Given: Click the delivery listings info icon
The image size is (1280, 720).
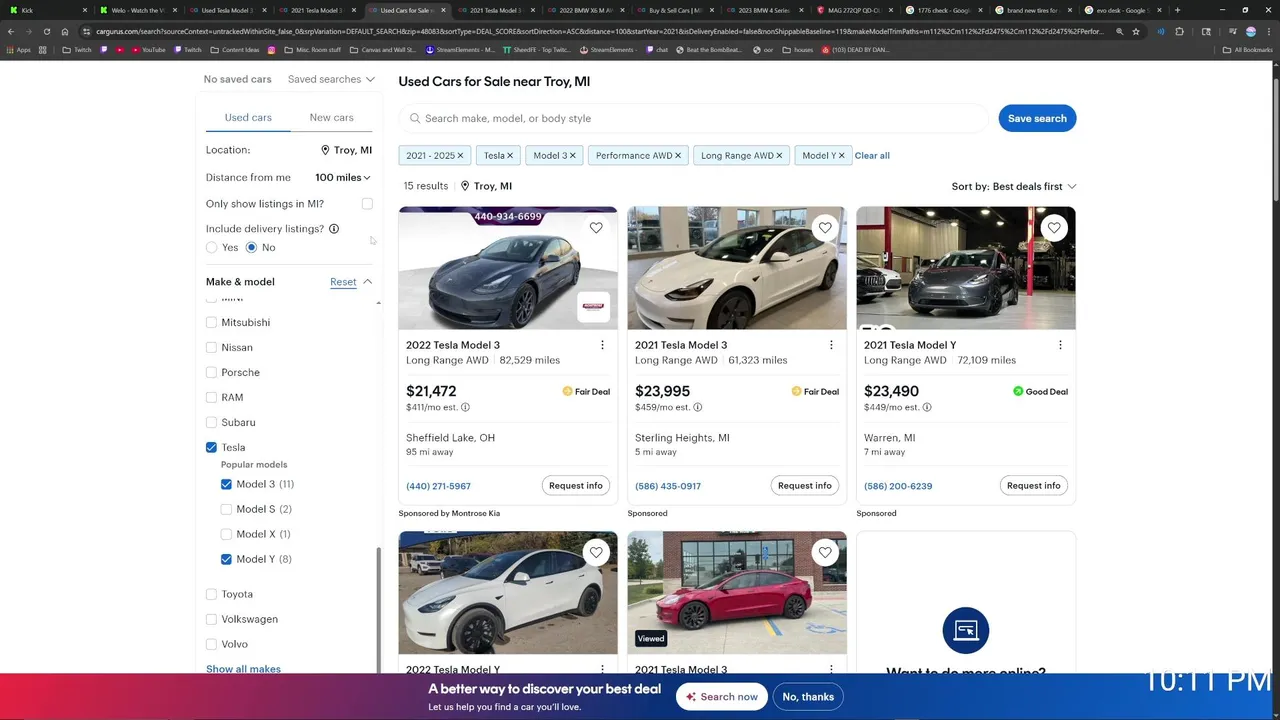Looking at the screenshot, I should [334, 229].
